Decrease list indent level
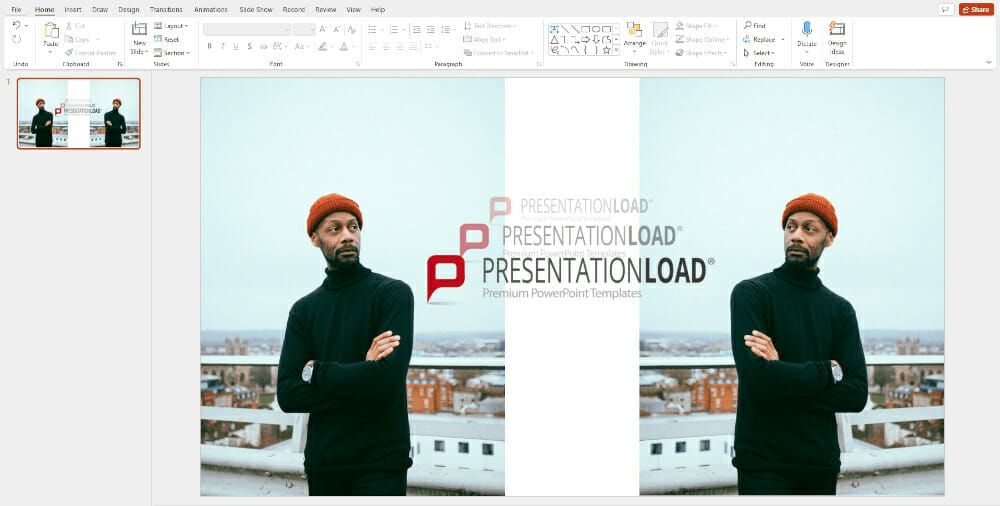1000x506 pixels. coord(416,29)
